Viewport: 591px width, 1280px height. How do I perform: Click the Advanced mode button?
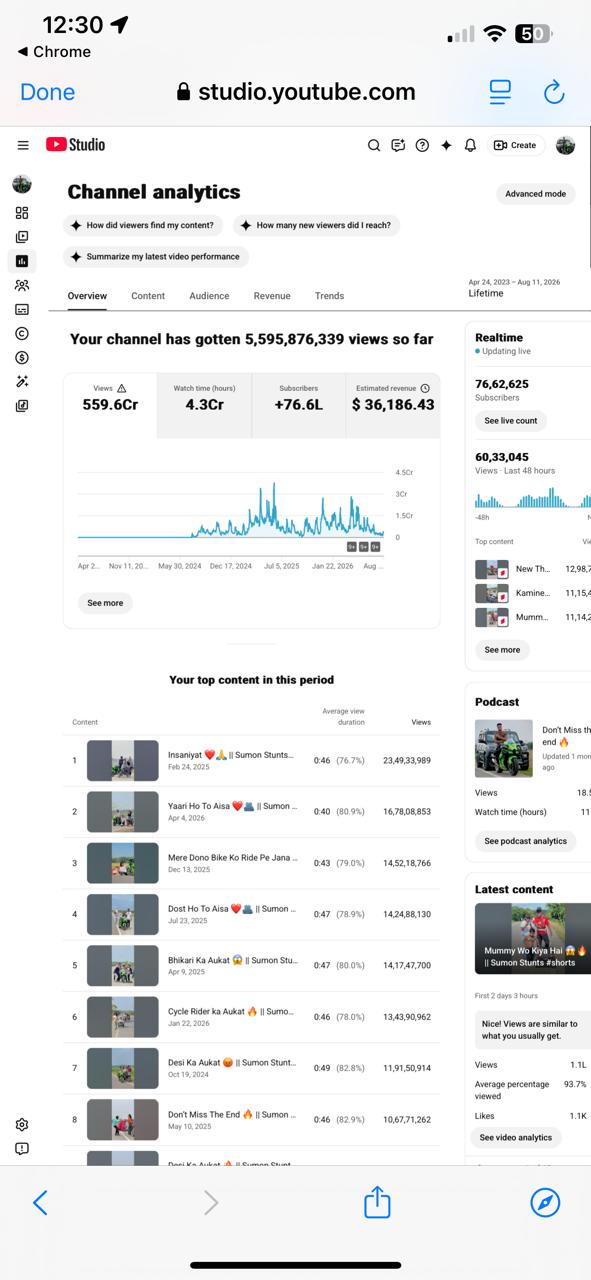(535, 194)
